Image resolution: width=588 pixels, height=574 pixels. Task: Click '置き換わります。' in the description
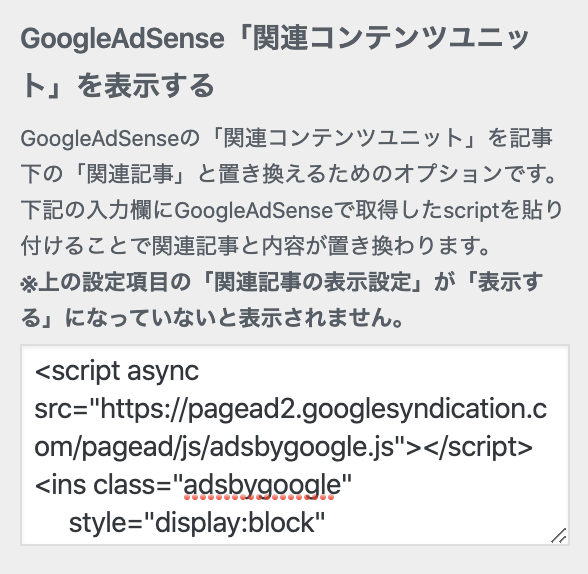click(x=409, y=246)
